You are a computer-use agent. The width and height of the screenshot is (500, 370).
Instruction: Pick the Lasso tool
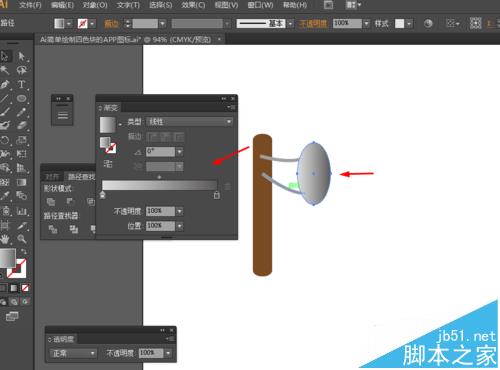(x=21, y=70)
